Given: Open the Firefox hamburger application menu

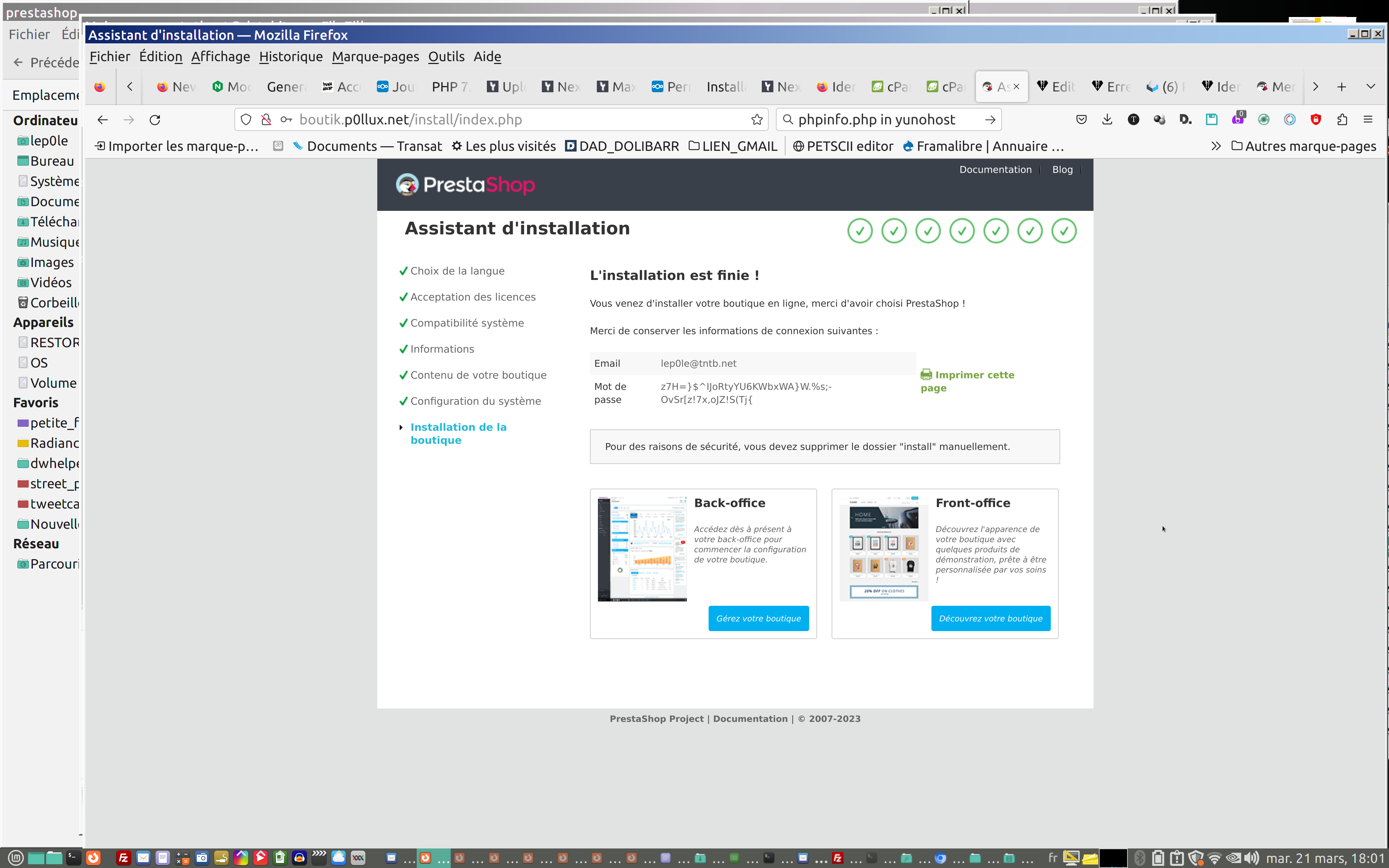Looking at the screenshot, I should [1368, 119].
